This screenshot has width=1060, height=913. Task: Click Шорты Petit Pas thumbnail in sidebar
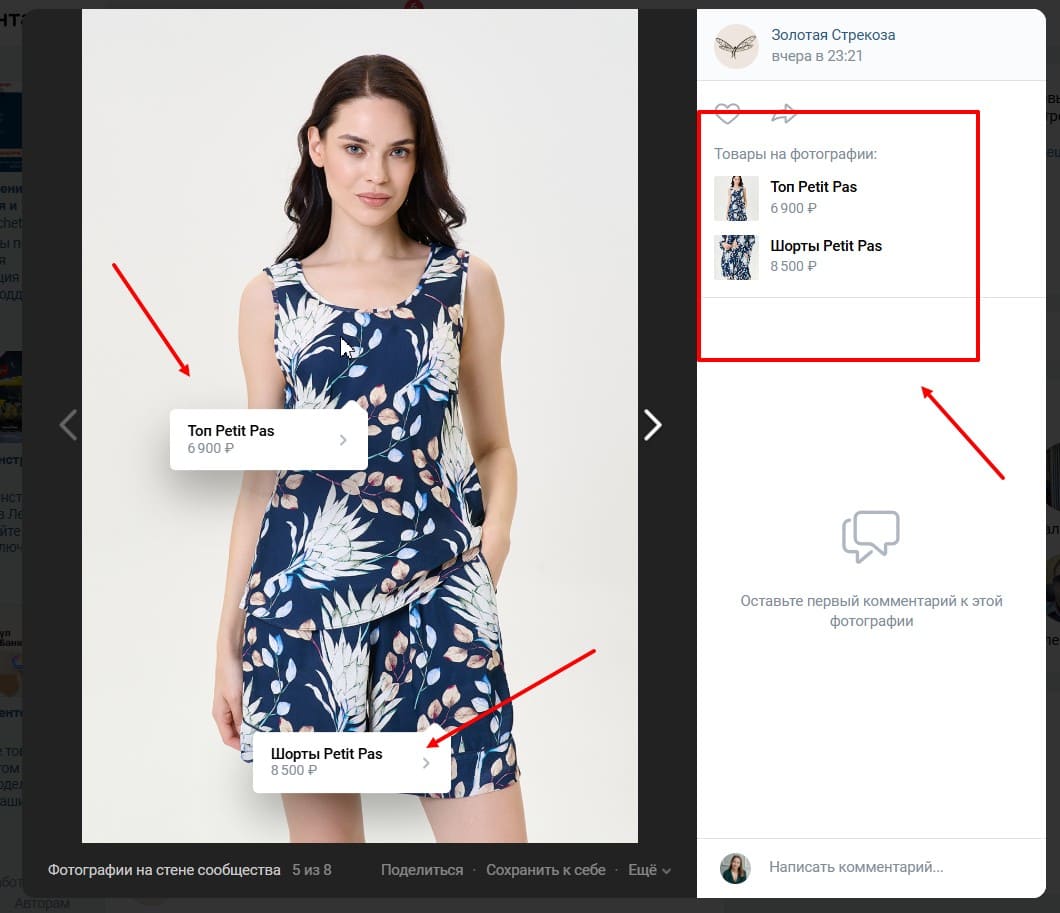pos(736,257)
